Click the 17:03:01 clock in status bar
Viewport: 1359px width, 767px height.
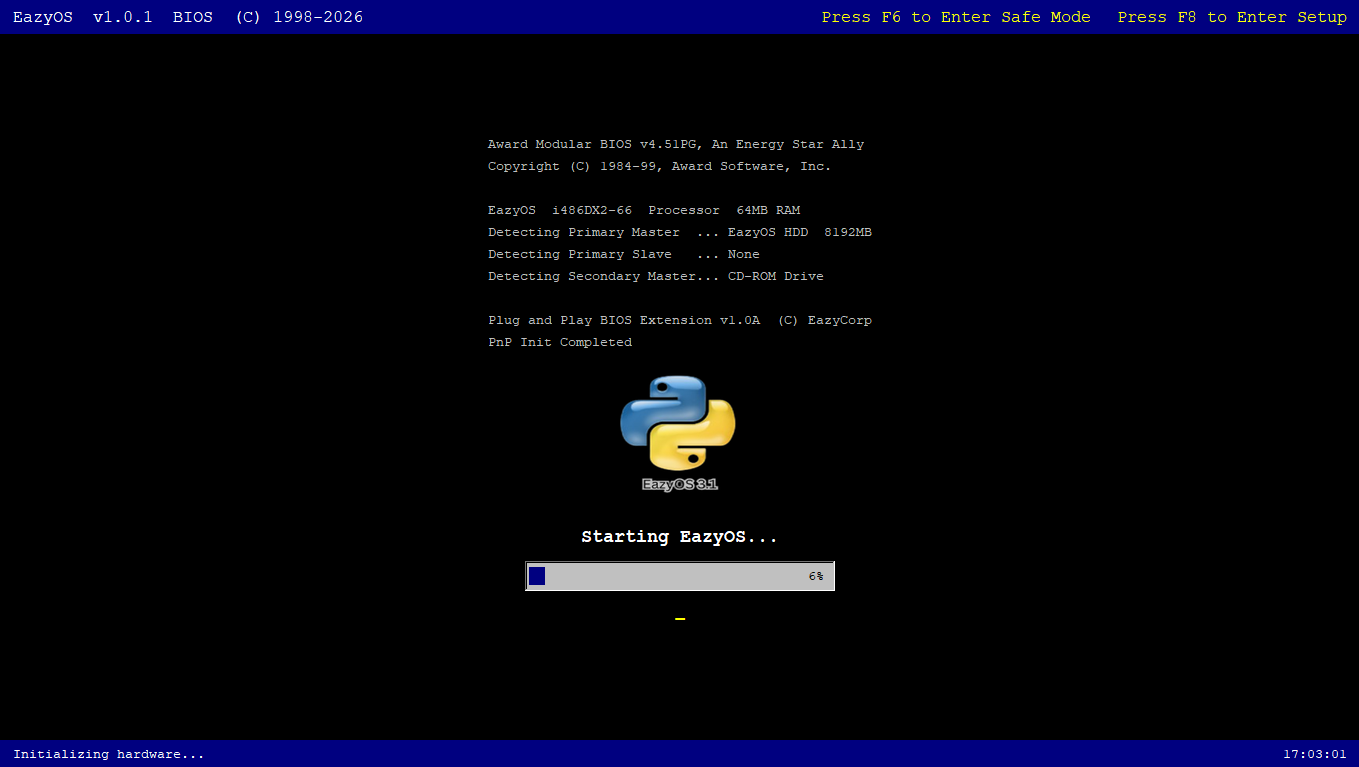pos(1315,754)
